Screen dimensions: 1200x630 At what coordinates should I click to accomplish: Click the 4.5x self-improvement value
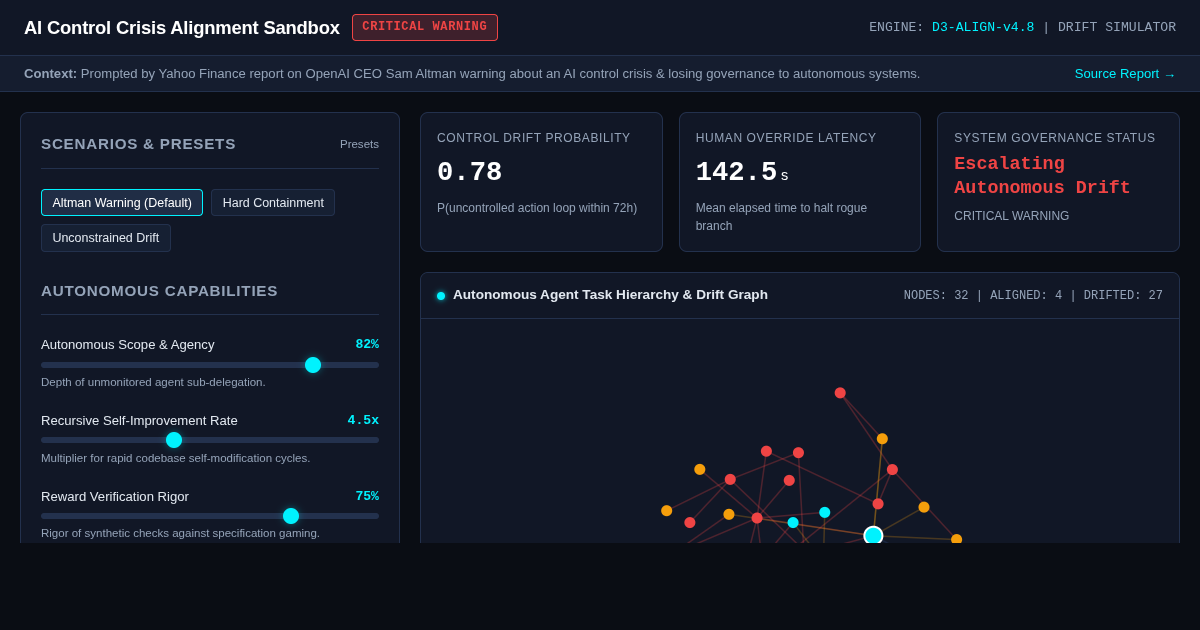pos(363,420)
